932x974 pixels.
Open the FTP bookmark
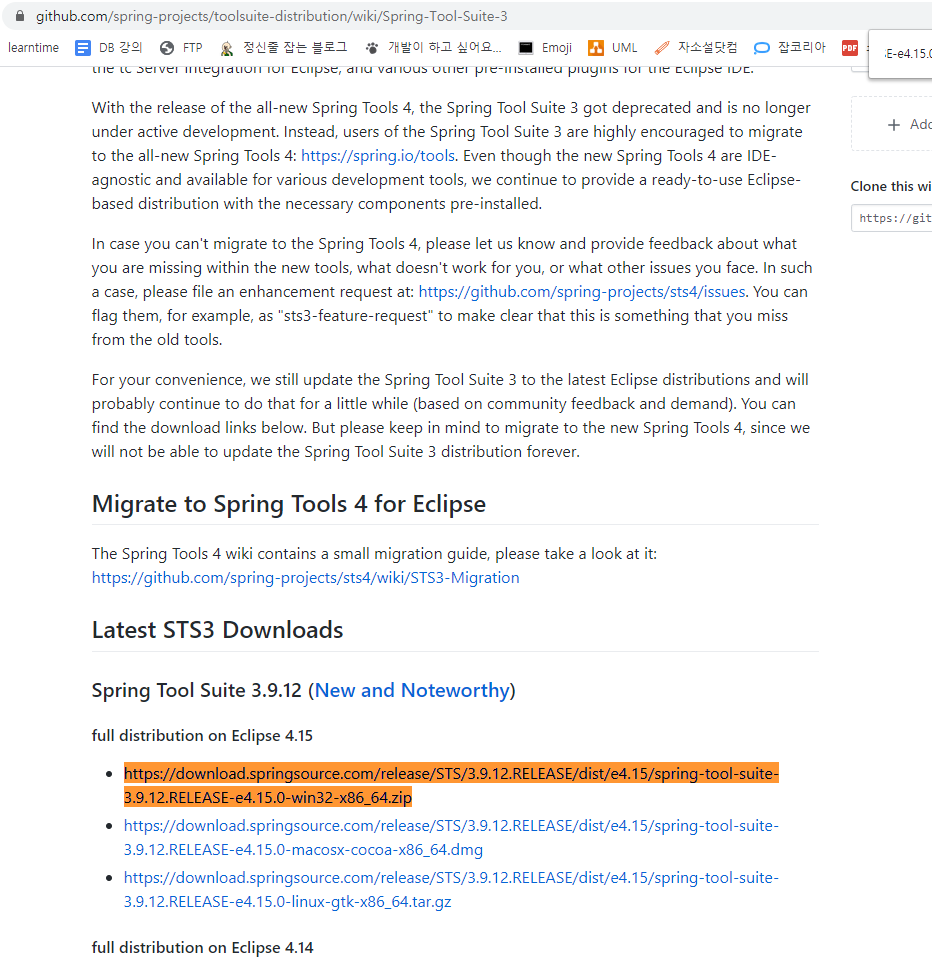tap(181, 48)
